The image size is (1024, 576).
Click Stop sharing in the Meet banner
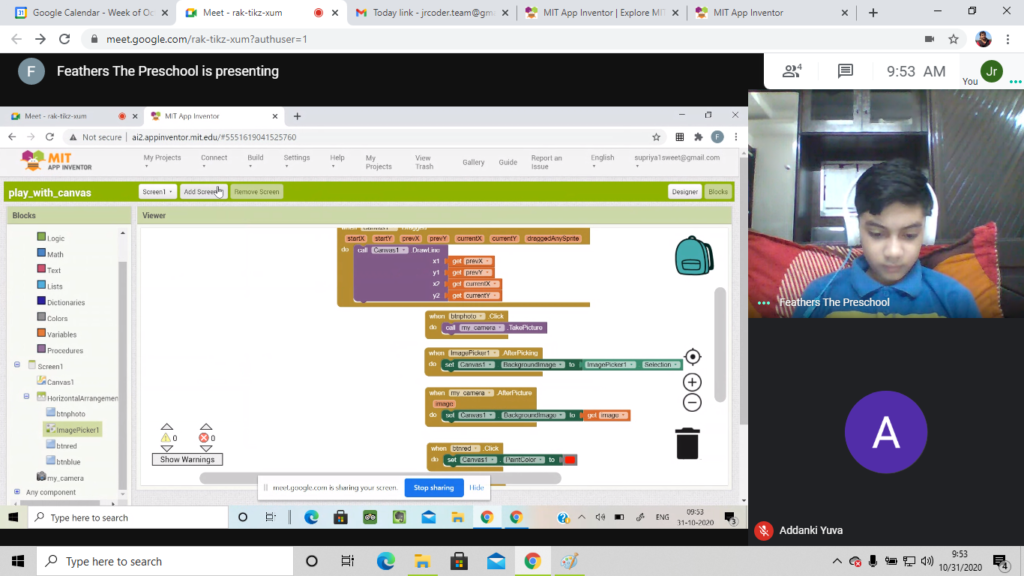[x=434, y=487]
